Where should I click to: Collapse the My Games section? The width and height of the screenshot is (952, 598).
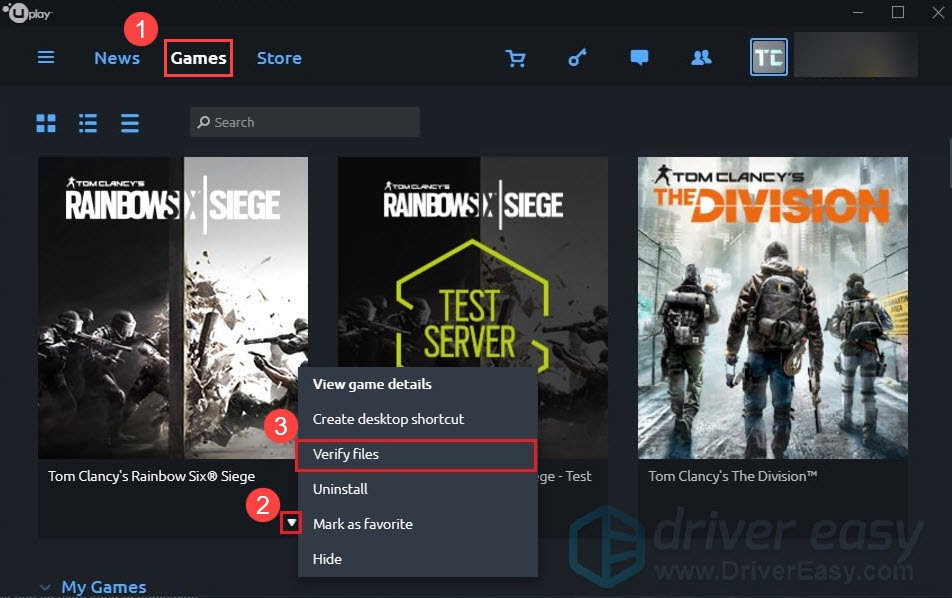[x=44, y=587]
